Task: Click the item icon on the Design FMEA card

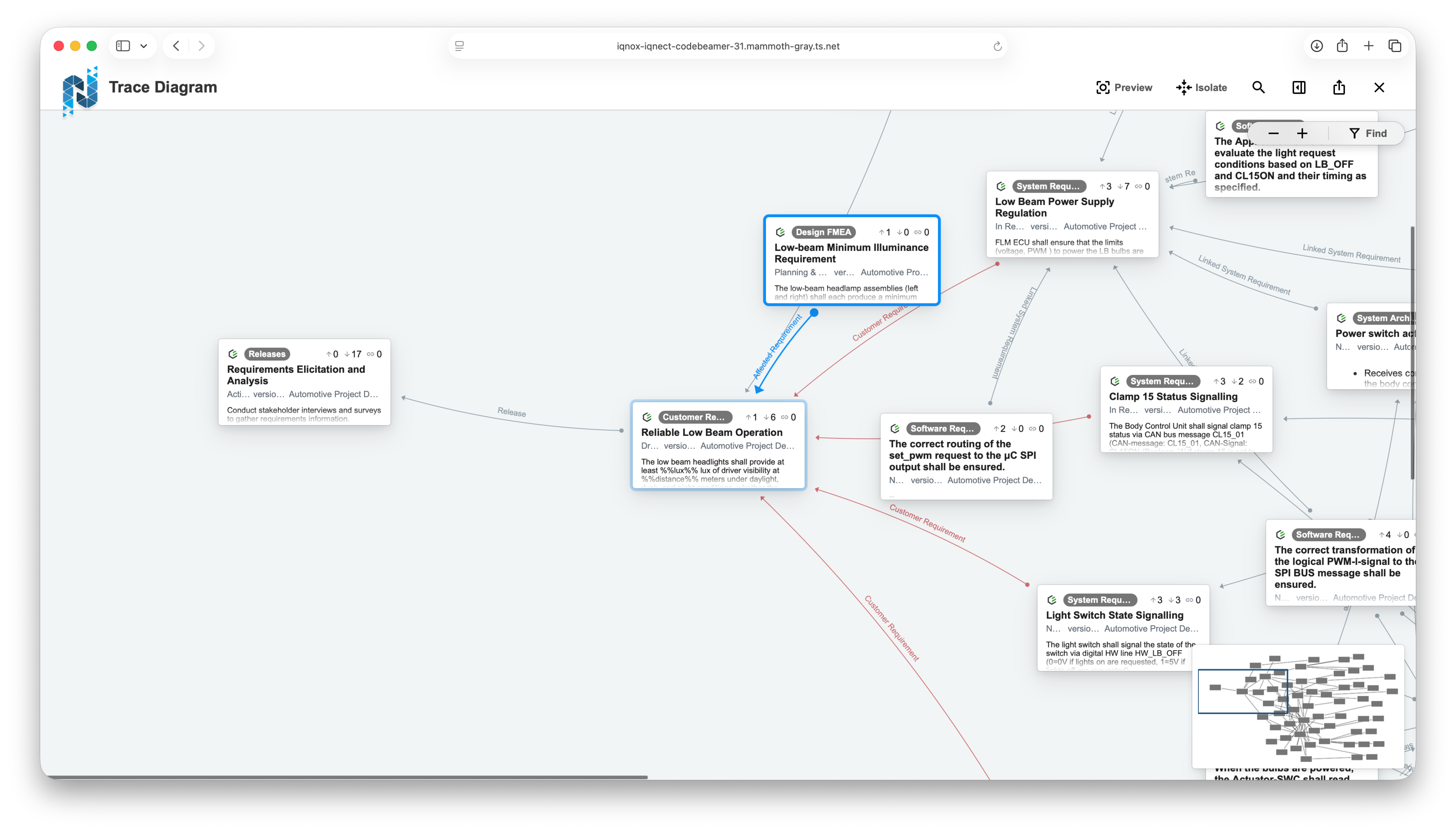Action: pos(780,232)
